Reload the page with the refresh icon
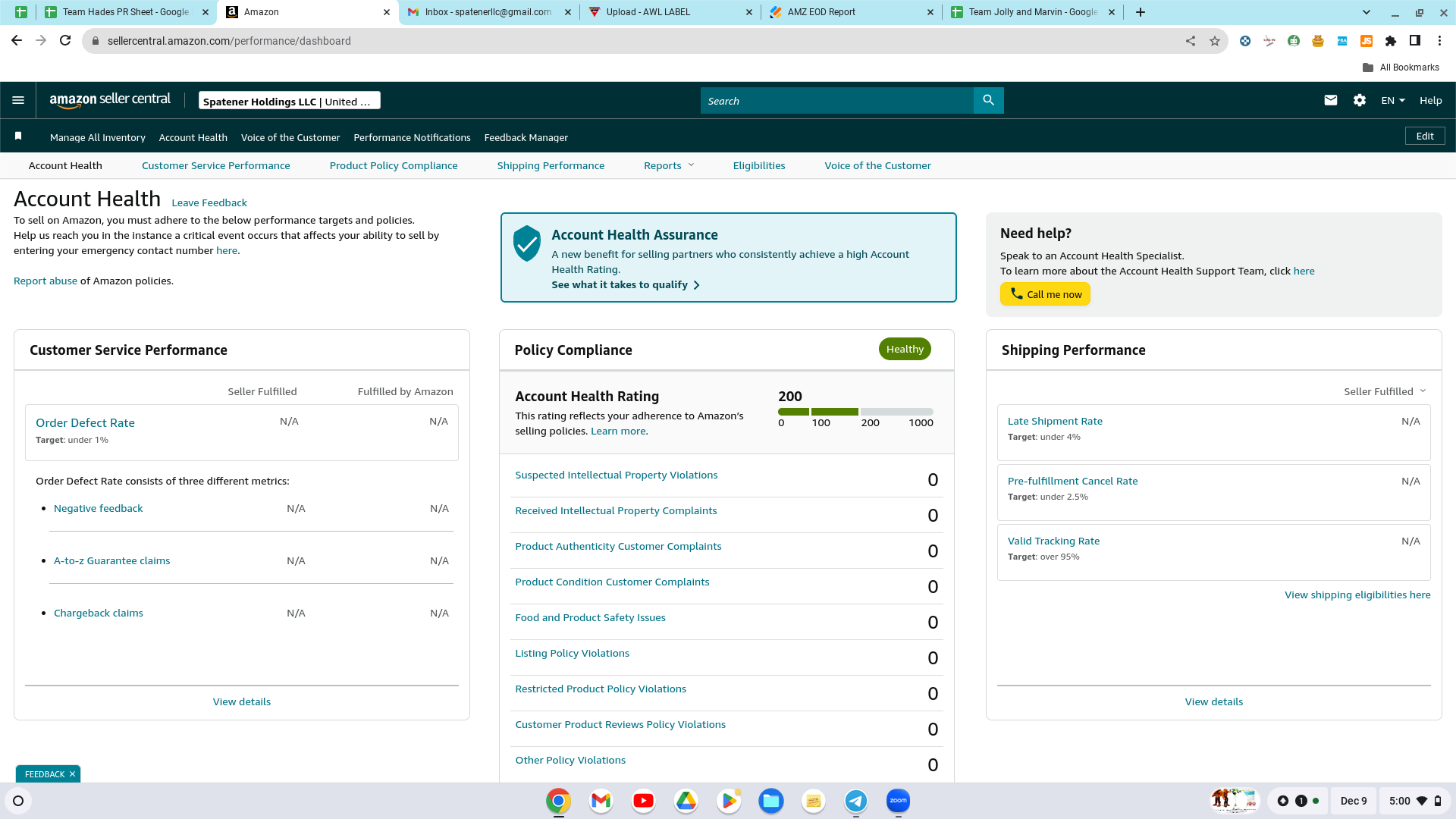 pyautogui.click(x=65, y=41)
